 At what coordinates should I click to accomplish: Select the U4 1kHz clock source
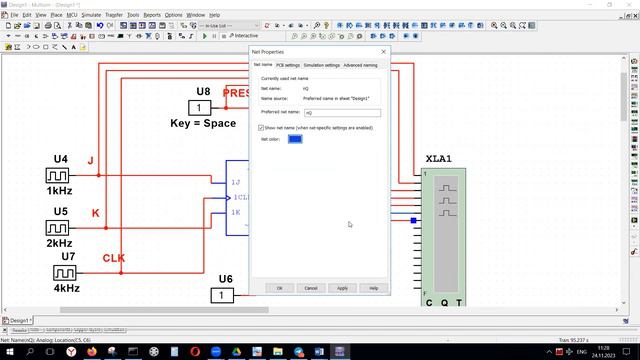(57, 176)
